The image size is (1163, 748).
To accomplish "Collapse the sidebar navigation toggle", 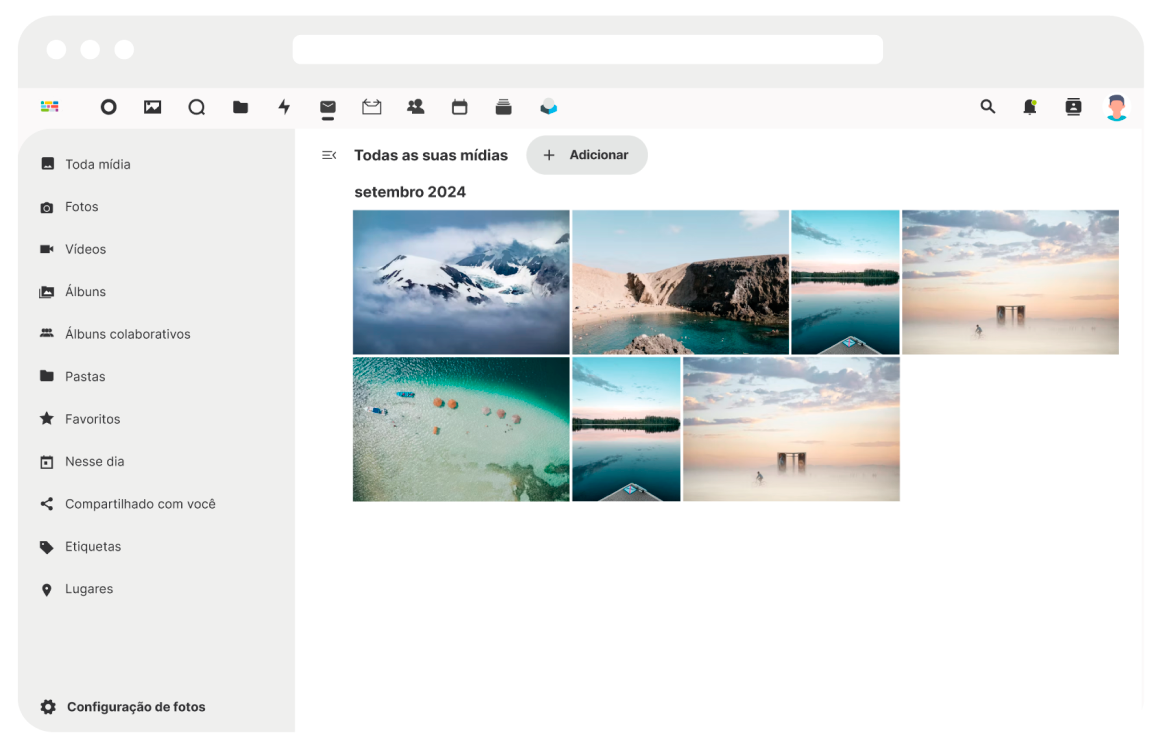I will pos(328,155).
